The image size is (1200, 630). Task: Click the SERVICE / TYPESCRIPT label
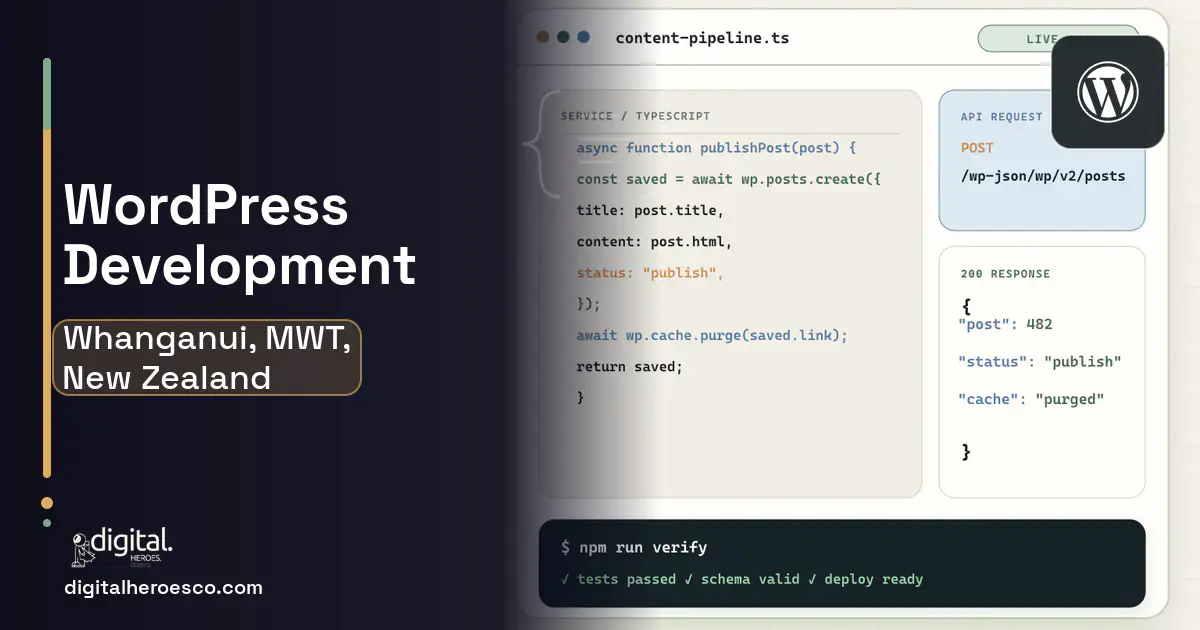pos(635,116)
